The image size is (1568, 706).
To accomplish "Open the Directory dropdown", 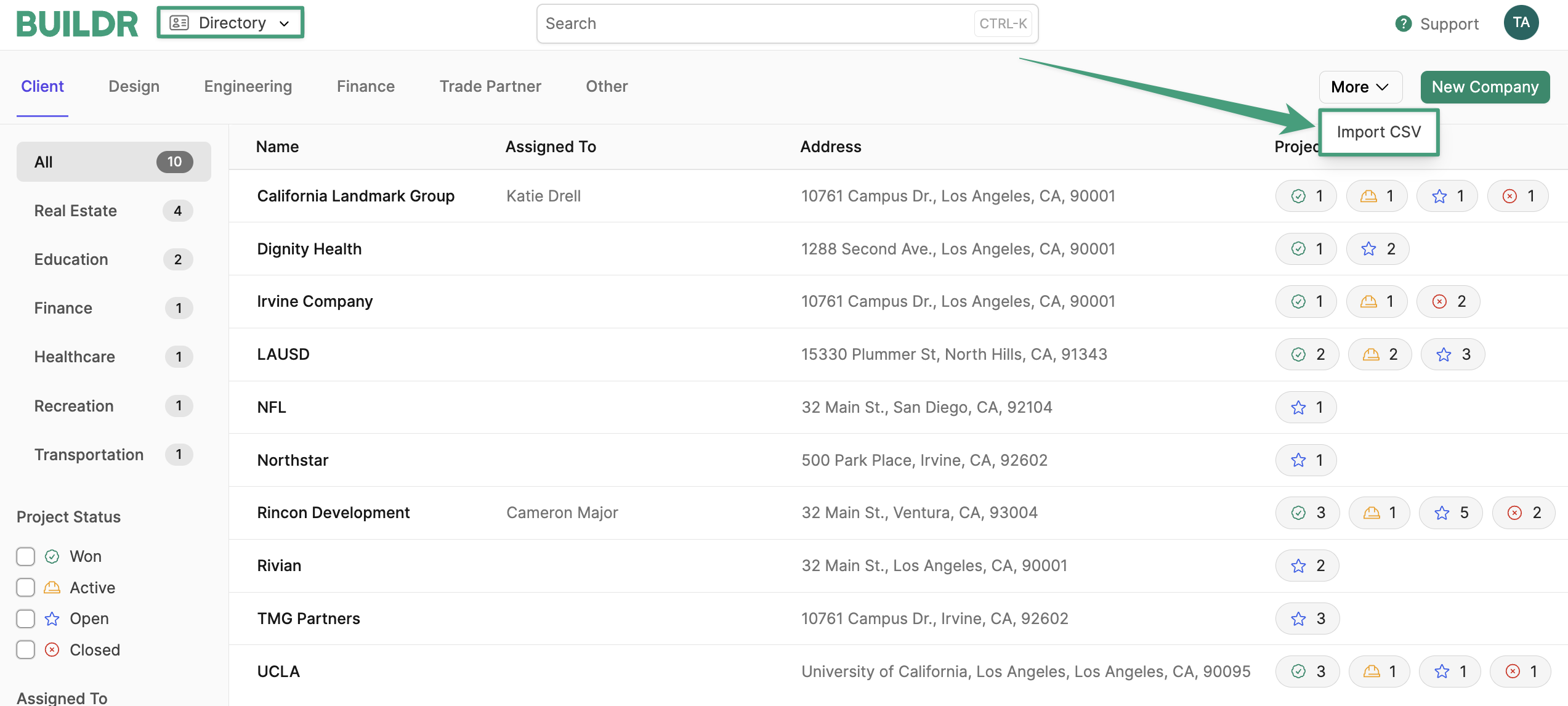I will 230,23.
